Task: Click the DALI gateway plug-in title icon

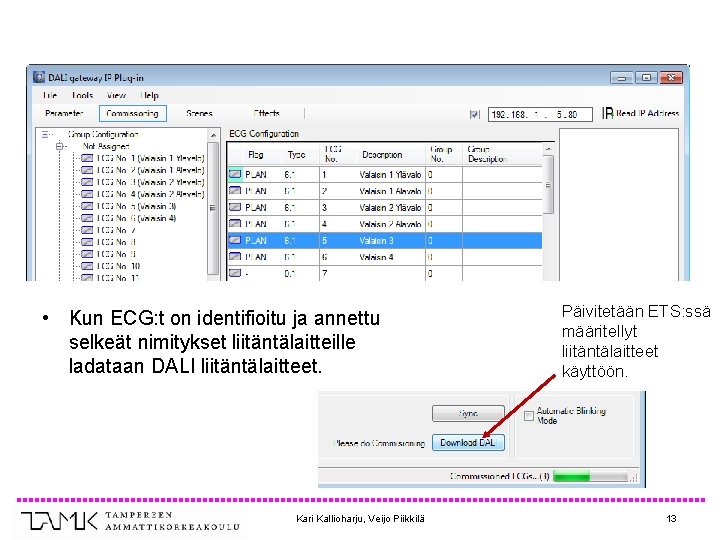Action: tap(39, 77)
